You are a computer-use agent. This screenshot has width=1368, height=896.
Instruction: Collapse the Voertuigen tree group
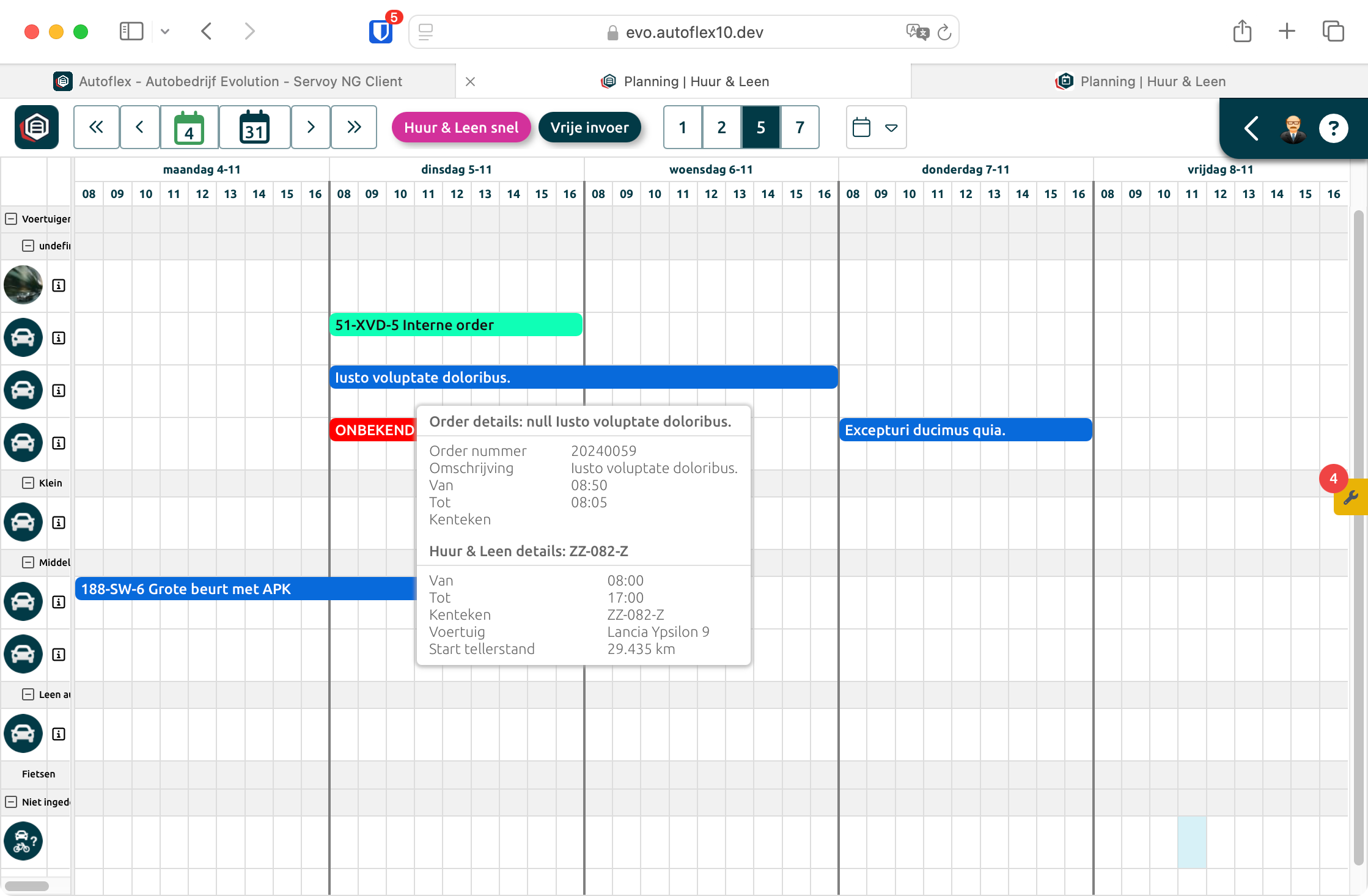point(11,219)
